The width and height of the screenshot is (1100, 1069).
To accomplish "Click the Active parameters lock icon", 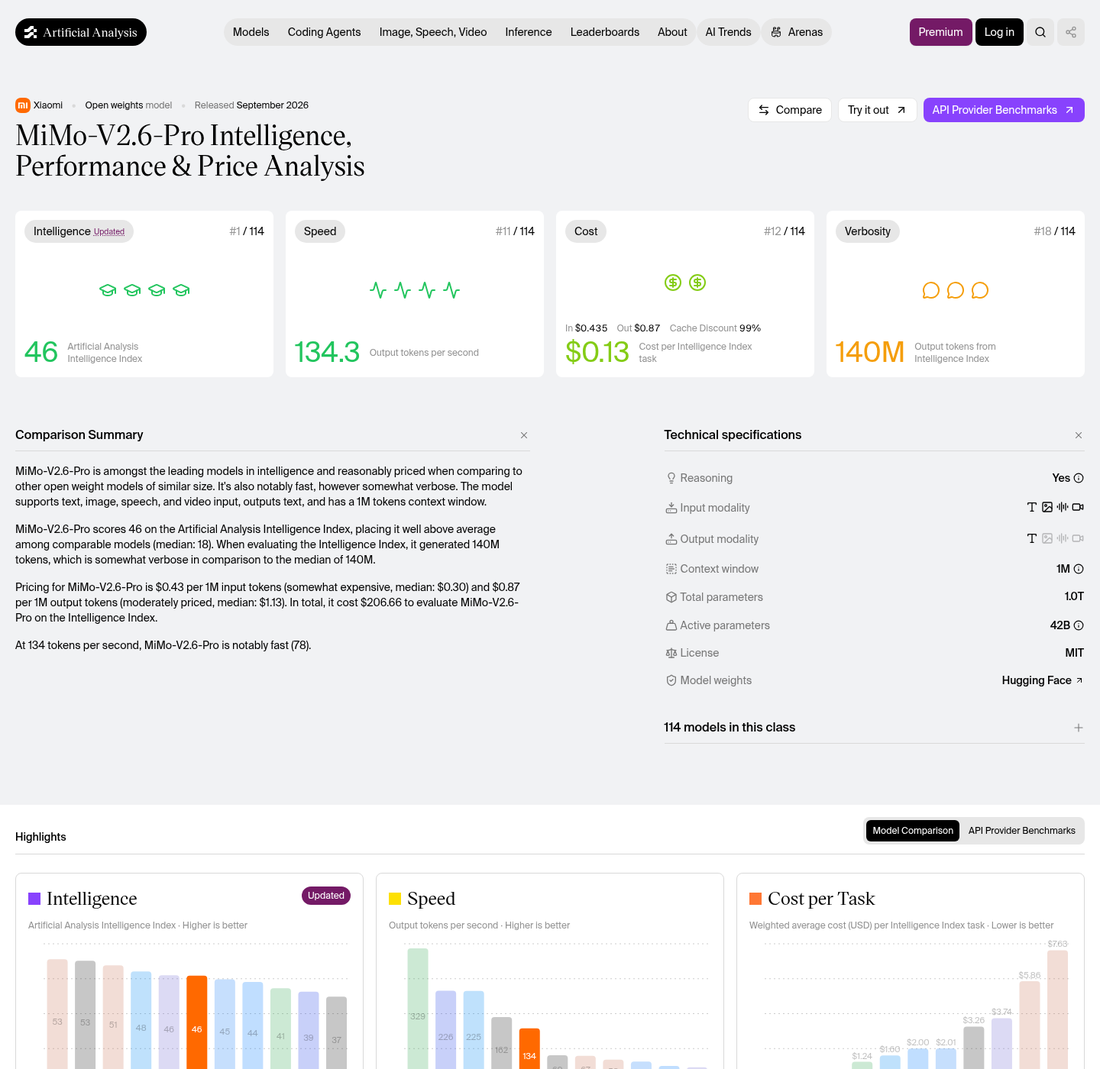I will (671, 625).
